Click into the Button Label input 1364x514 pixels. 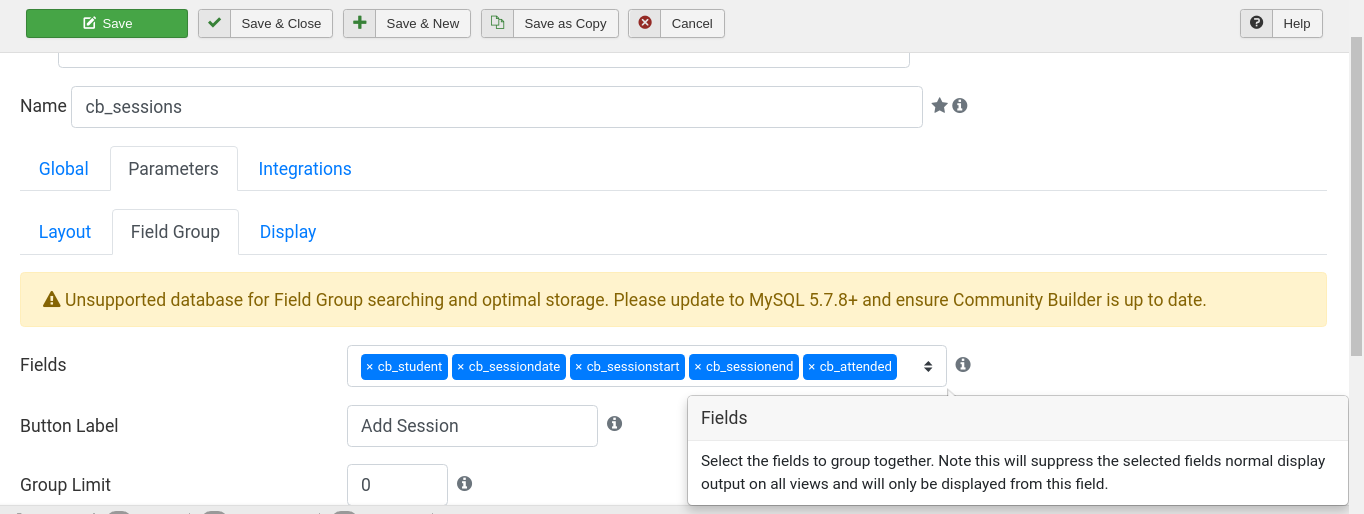472,426
